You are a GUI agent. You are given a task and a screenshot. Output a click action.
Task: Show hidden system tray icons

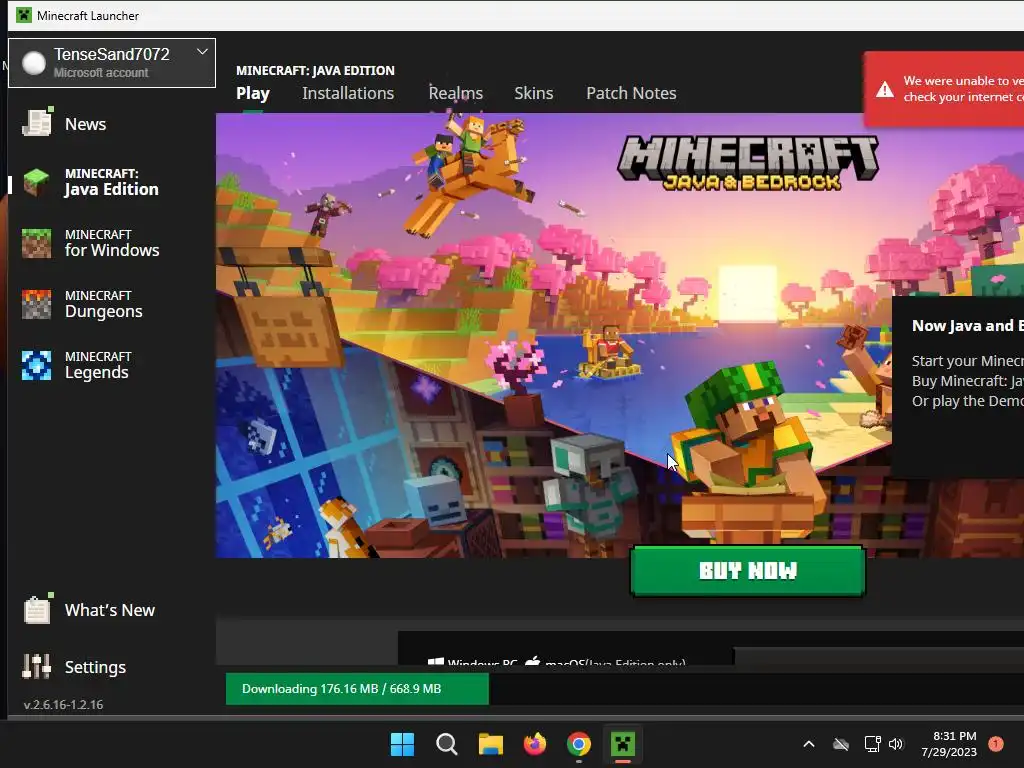pos(808,744)
